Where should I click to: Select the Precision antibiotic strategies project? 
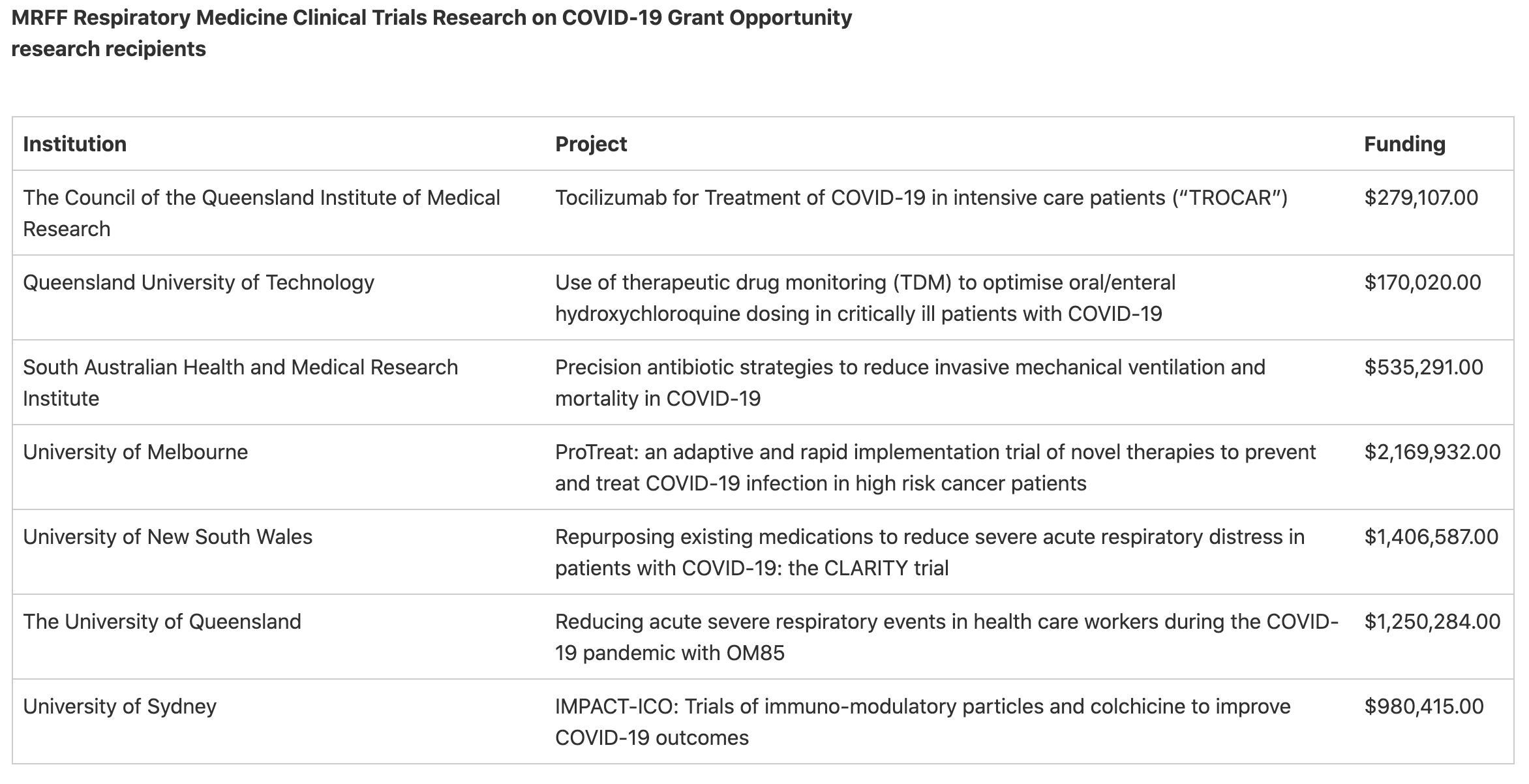point(910,383)
